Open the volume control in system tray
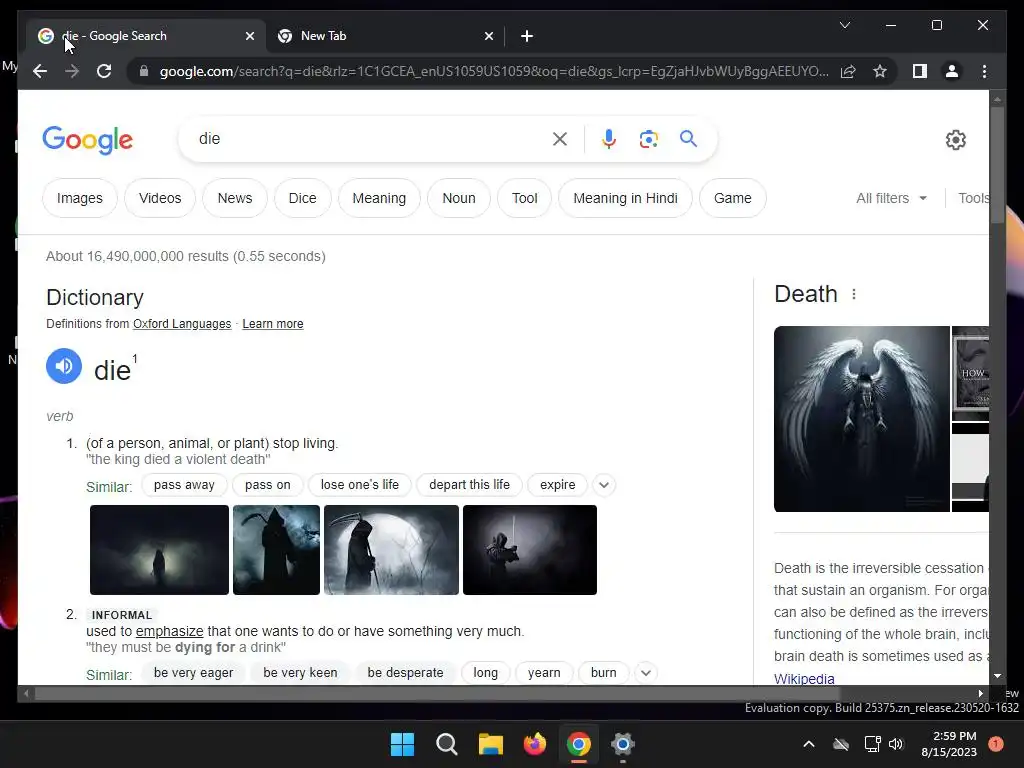 tap(895, 744)
